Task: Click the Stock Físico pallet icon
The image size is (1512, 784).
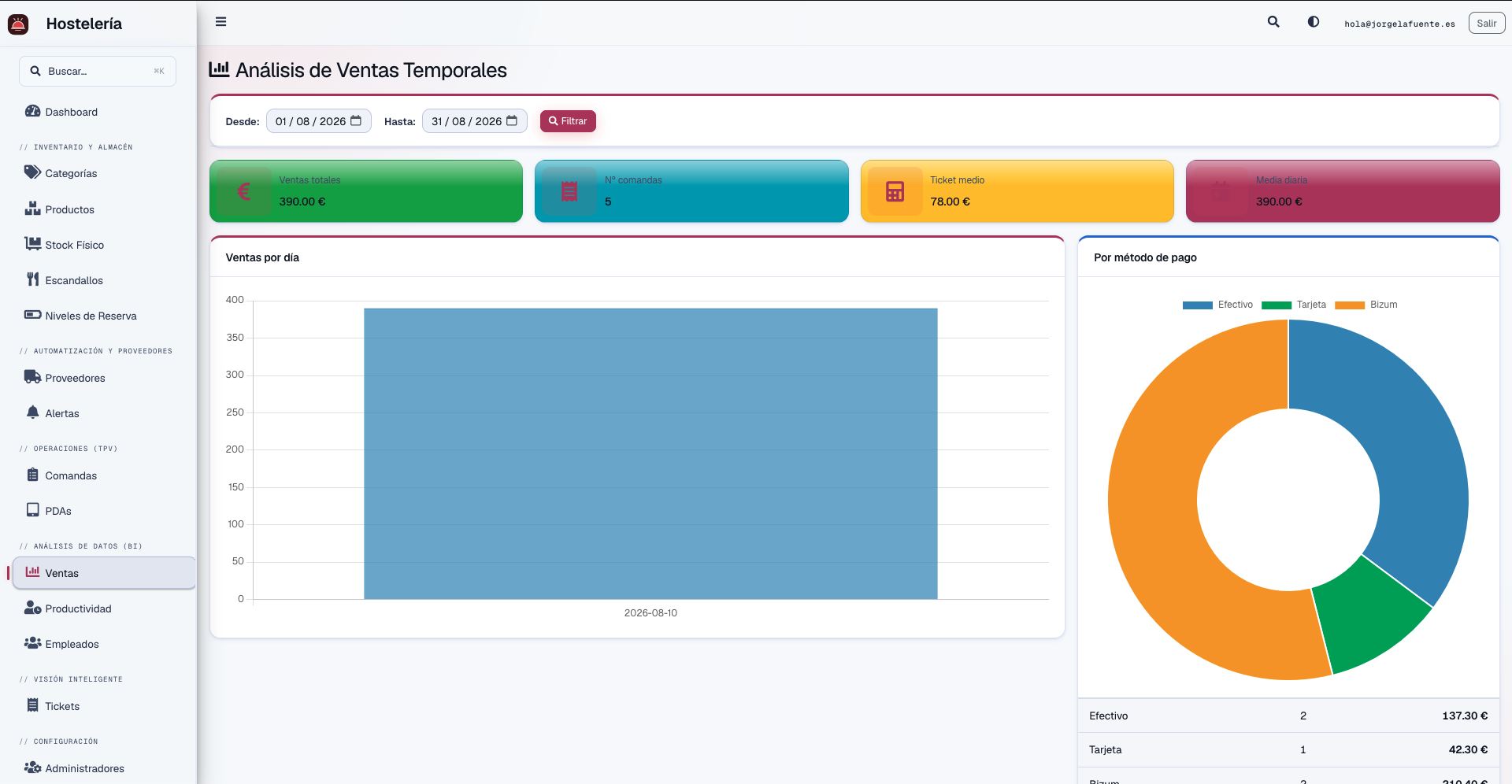Action: tap(32, 244)
